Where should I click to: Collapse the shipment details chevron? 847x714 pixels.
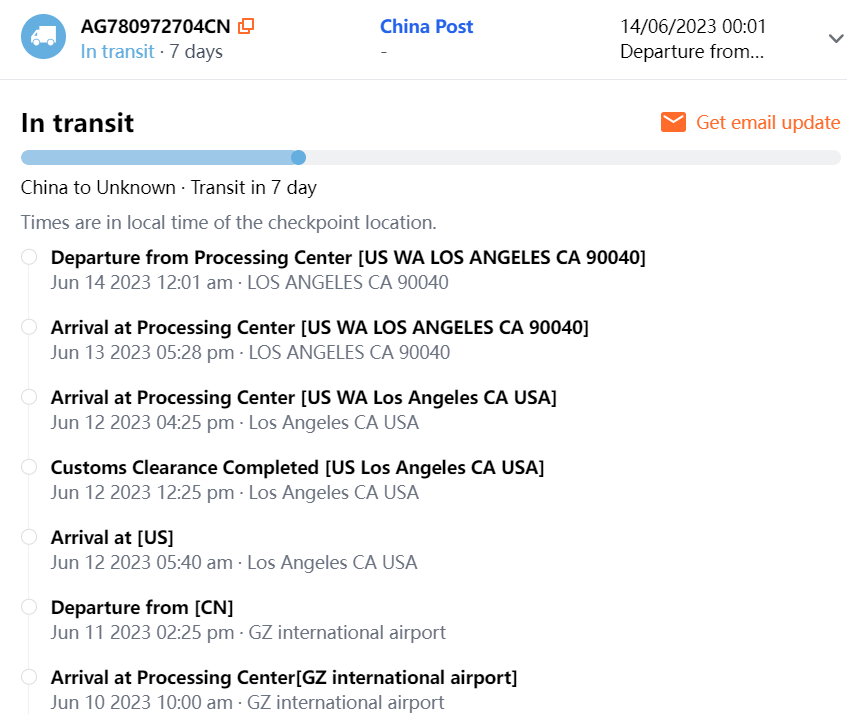(836, 38)
